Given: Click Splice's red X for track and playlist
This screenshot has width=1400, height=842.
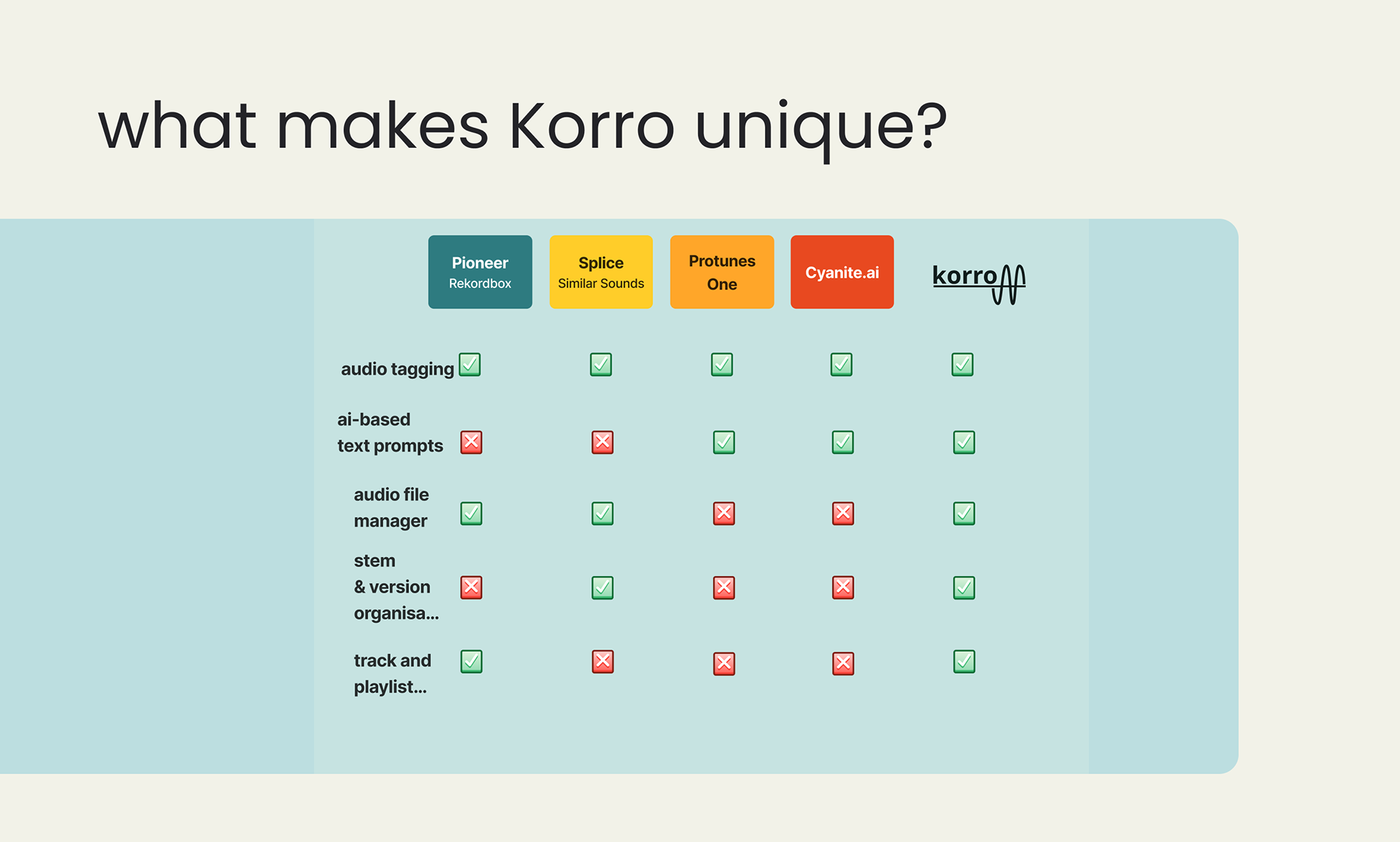Looking at the screenshot, I should 602,661.
